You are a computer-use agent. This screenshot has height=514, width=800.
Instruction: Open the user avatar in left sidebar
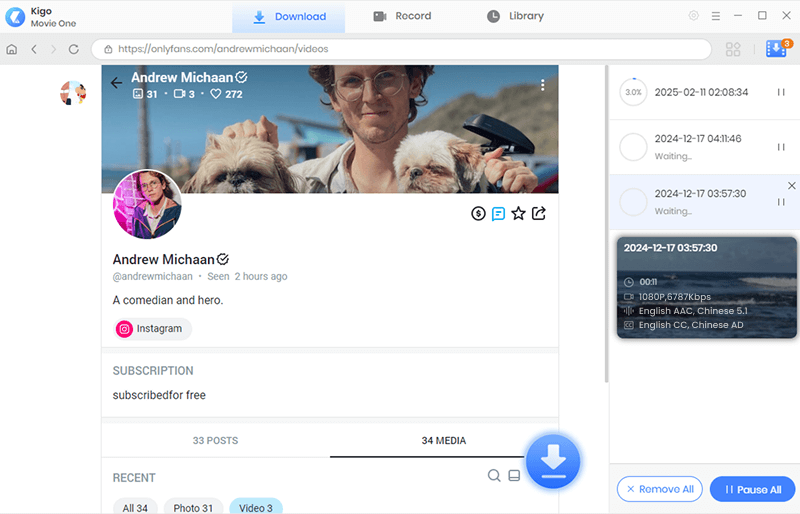(x=73, y=93)
